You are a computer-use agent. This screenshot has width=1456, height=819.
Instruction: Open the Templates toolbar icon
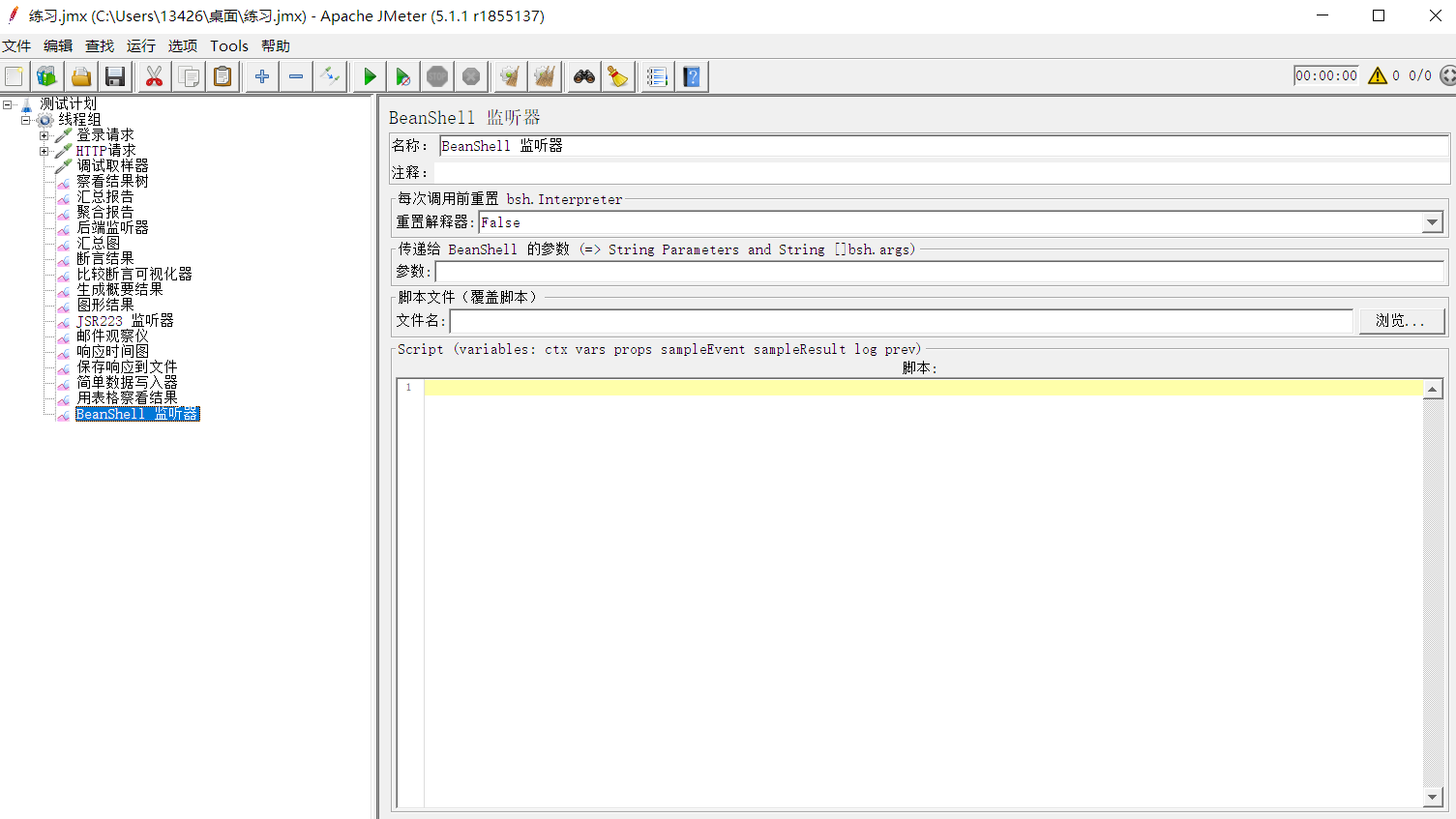point(46,76)
